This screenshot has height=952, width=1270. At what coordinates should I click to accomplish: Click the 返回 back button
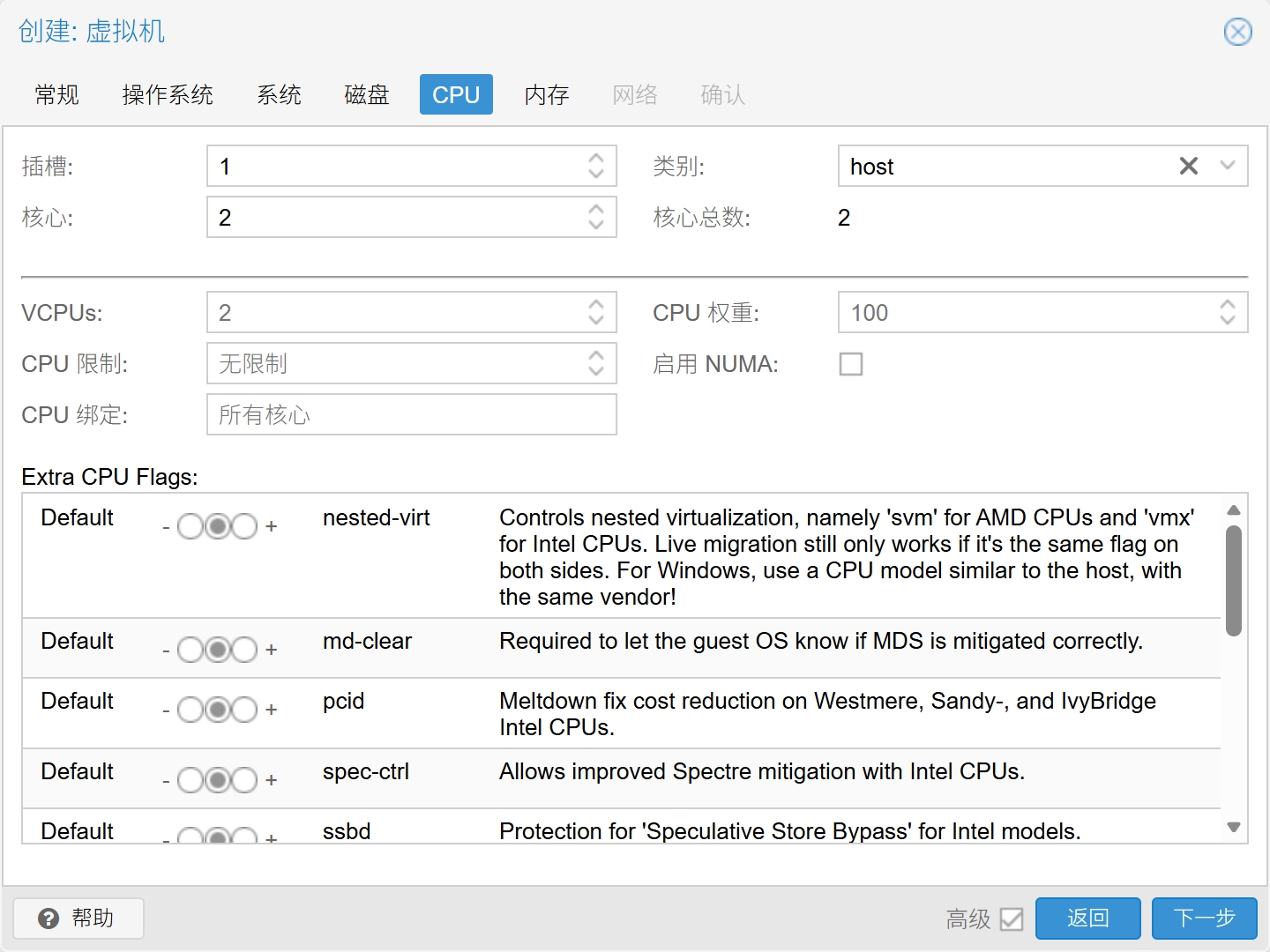[x=1087, y=919]
